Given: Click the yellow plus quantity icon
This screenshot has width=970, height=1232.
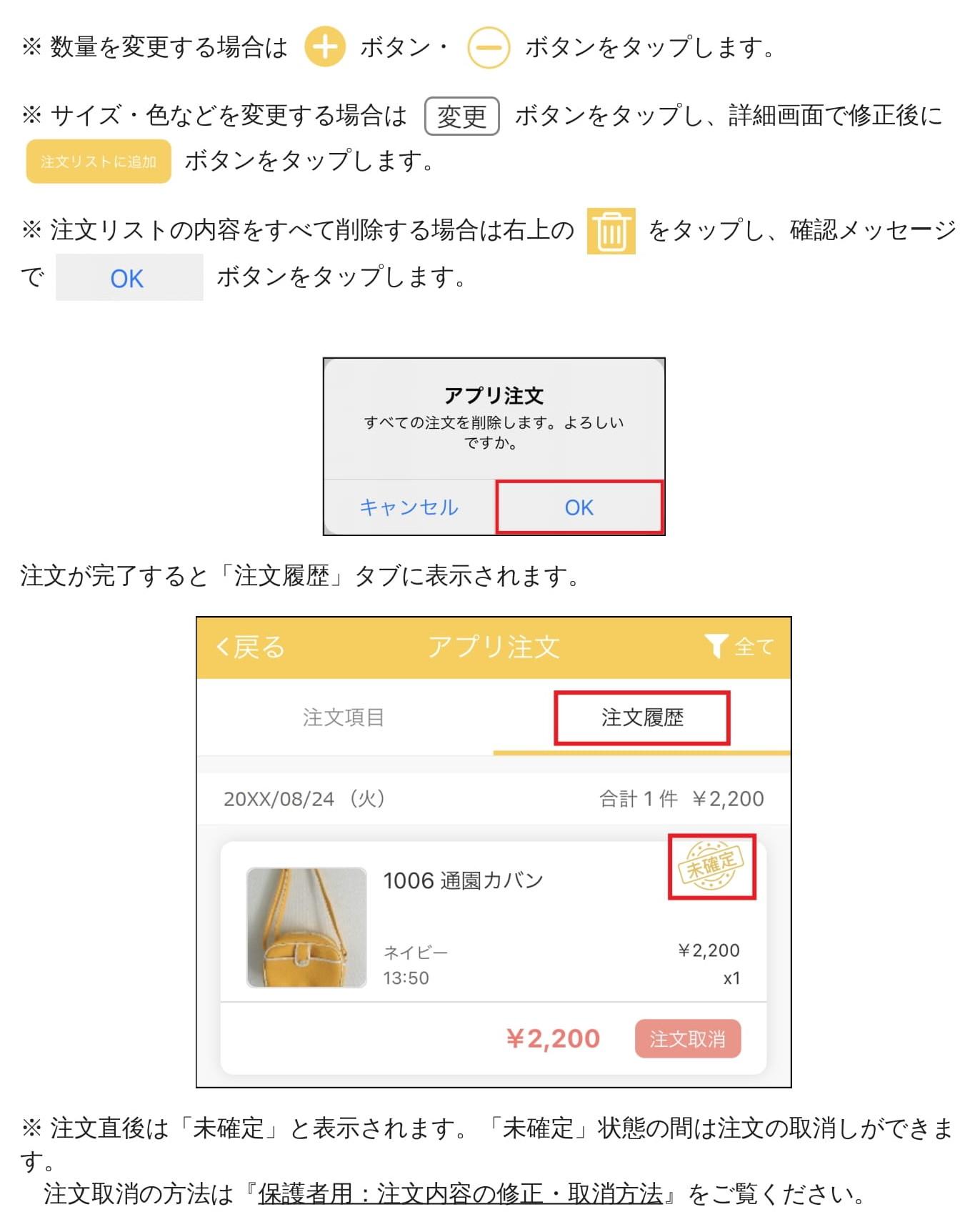Looking at the screenshot, I should coord(325,47).
